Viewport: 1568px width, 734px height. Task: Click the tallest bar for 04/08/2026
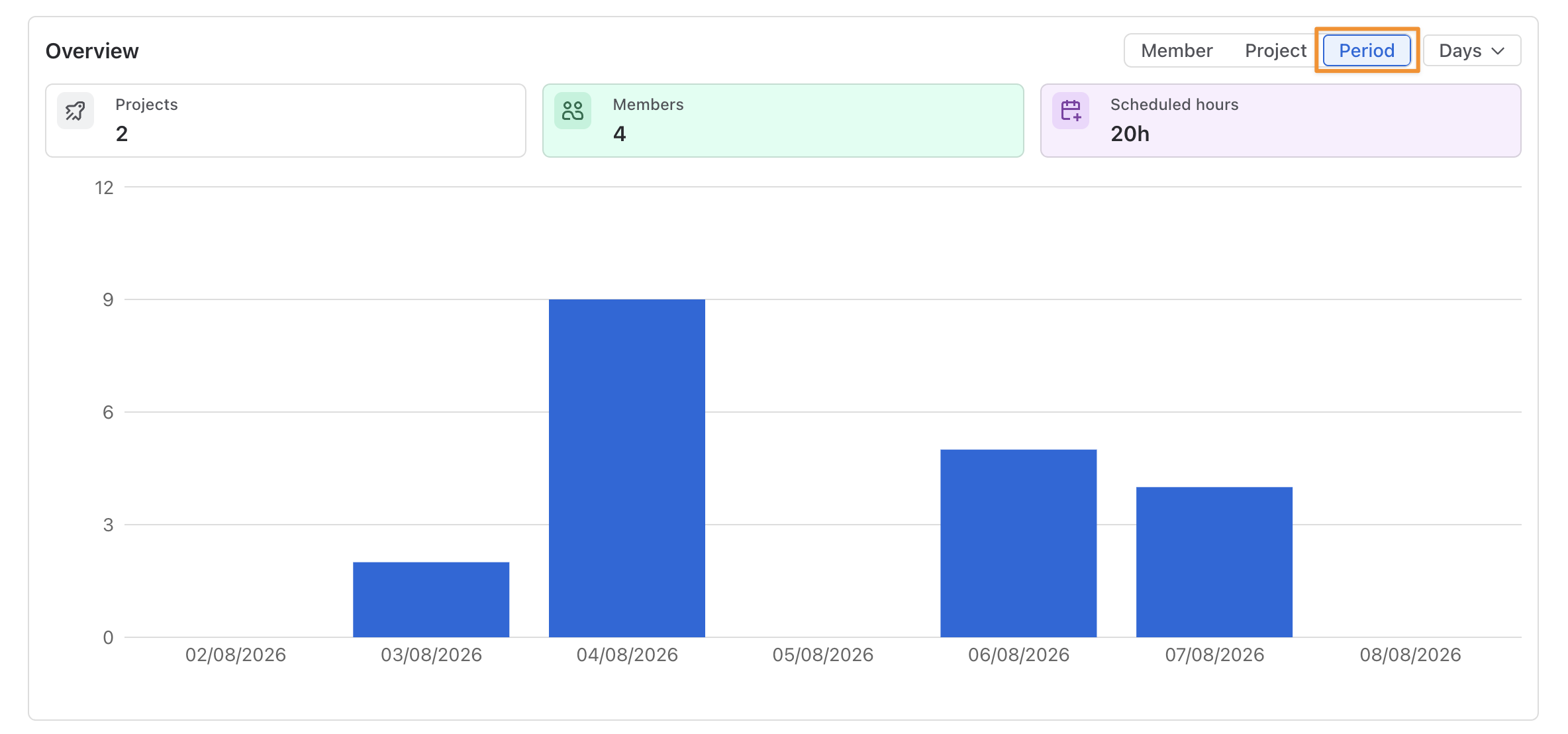point(627,468)
